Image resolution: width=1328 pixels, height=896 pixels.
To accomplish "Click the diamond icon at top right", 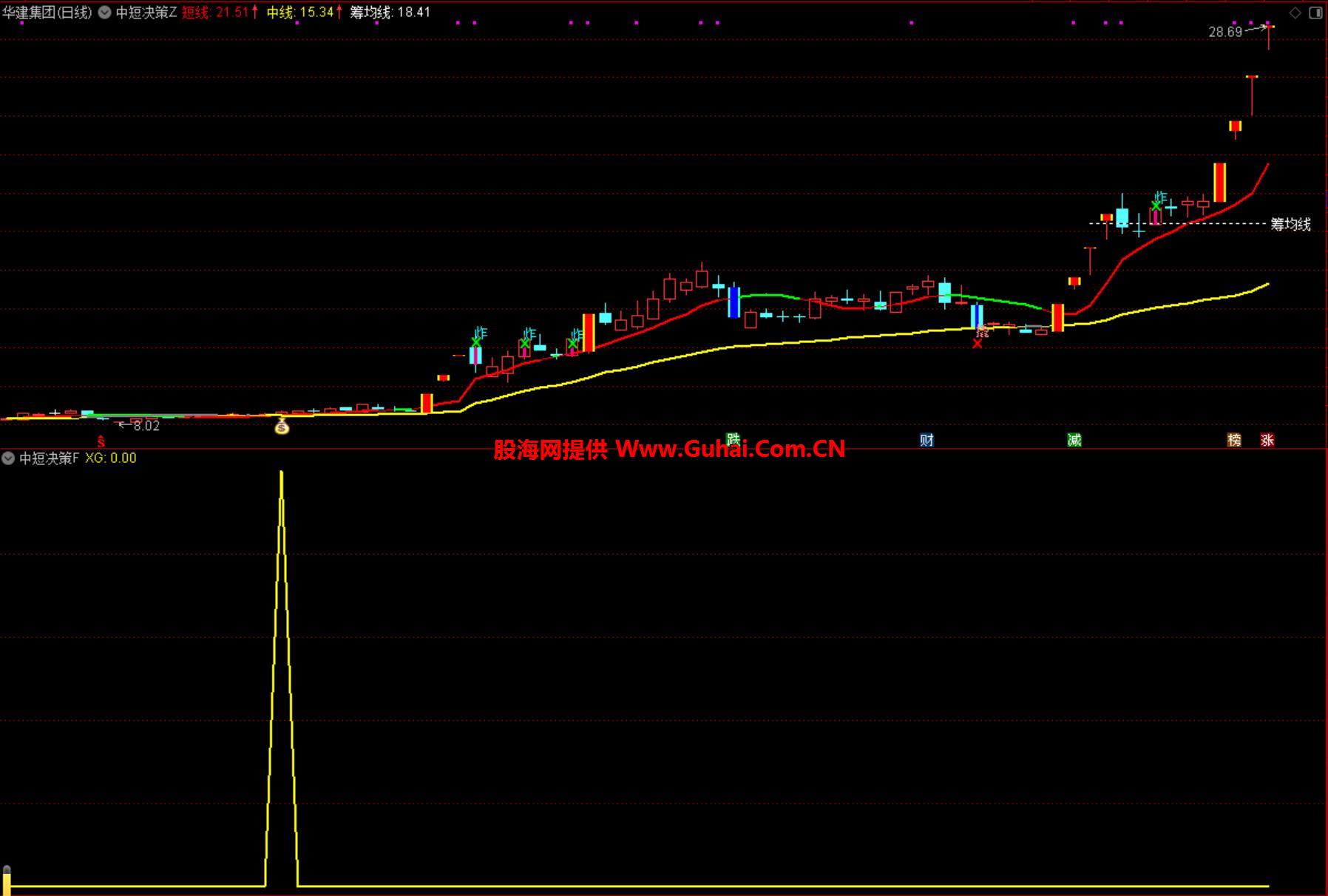I will pyautogui.click(x=1295, y=13).
